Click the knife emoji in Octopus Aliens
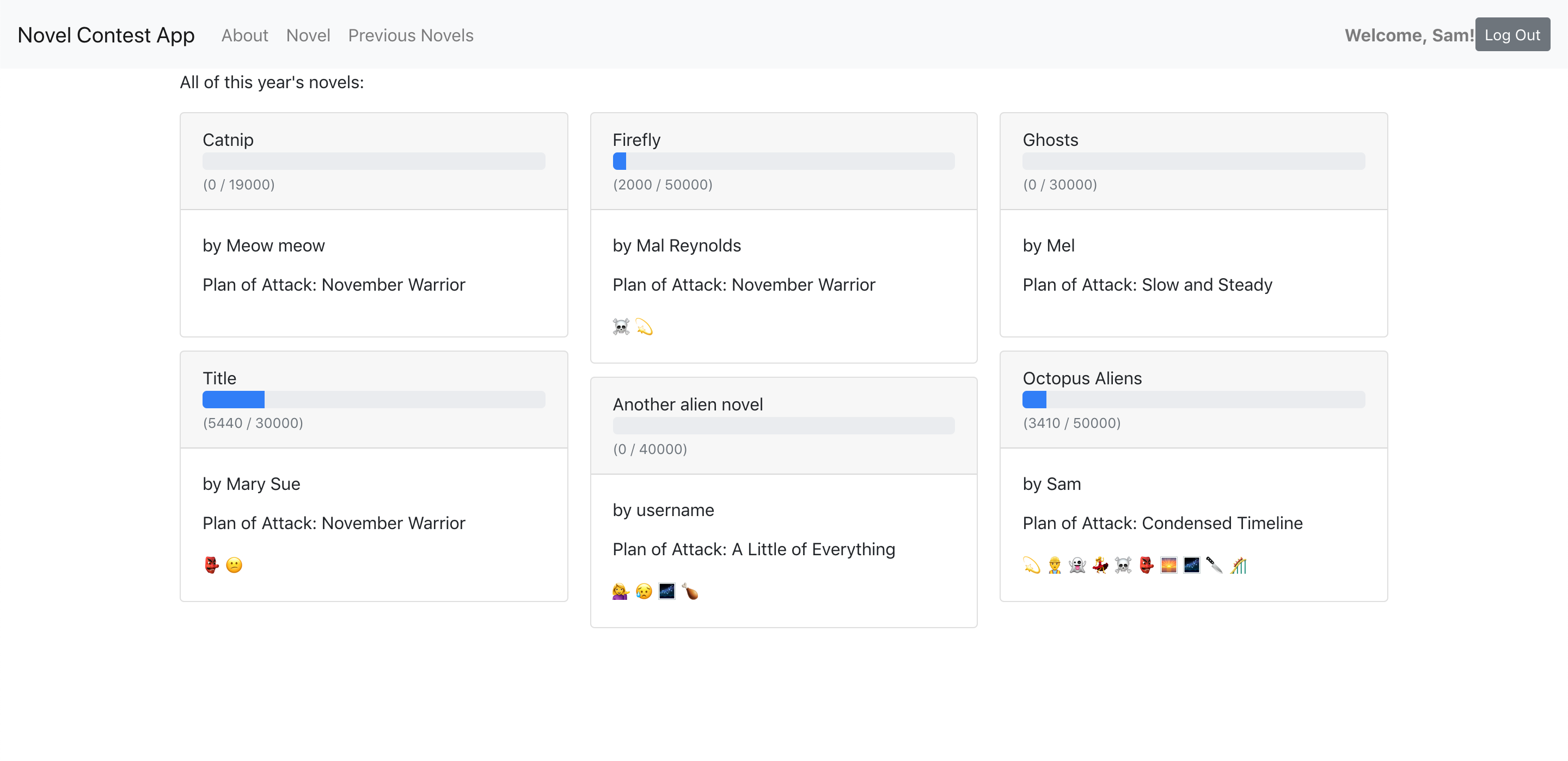1568x761 pixels. 1214,565
